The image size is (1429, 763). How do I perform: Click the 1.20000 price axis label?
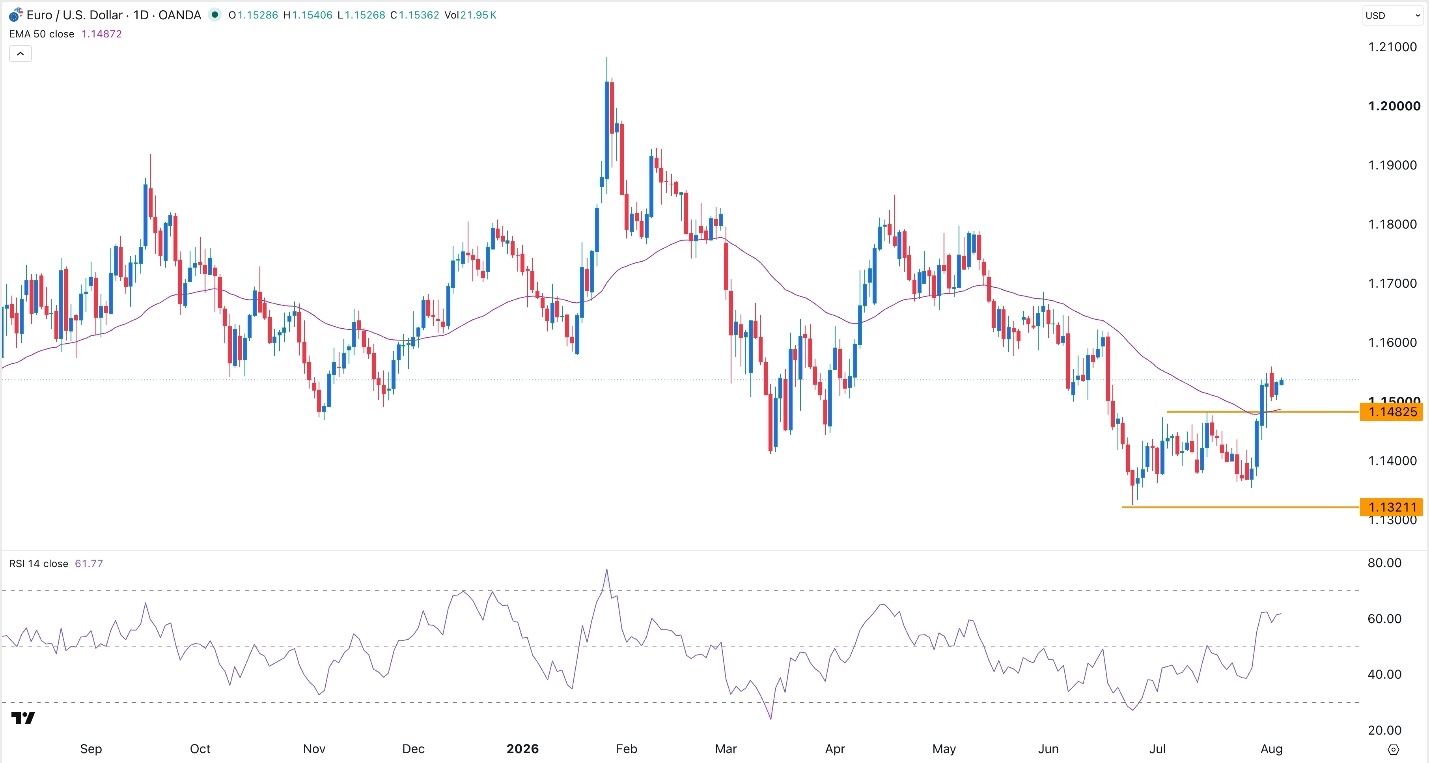pyautogui.click(x=1395, y=106)
